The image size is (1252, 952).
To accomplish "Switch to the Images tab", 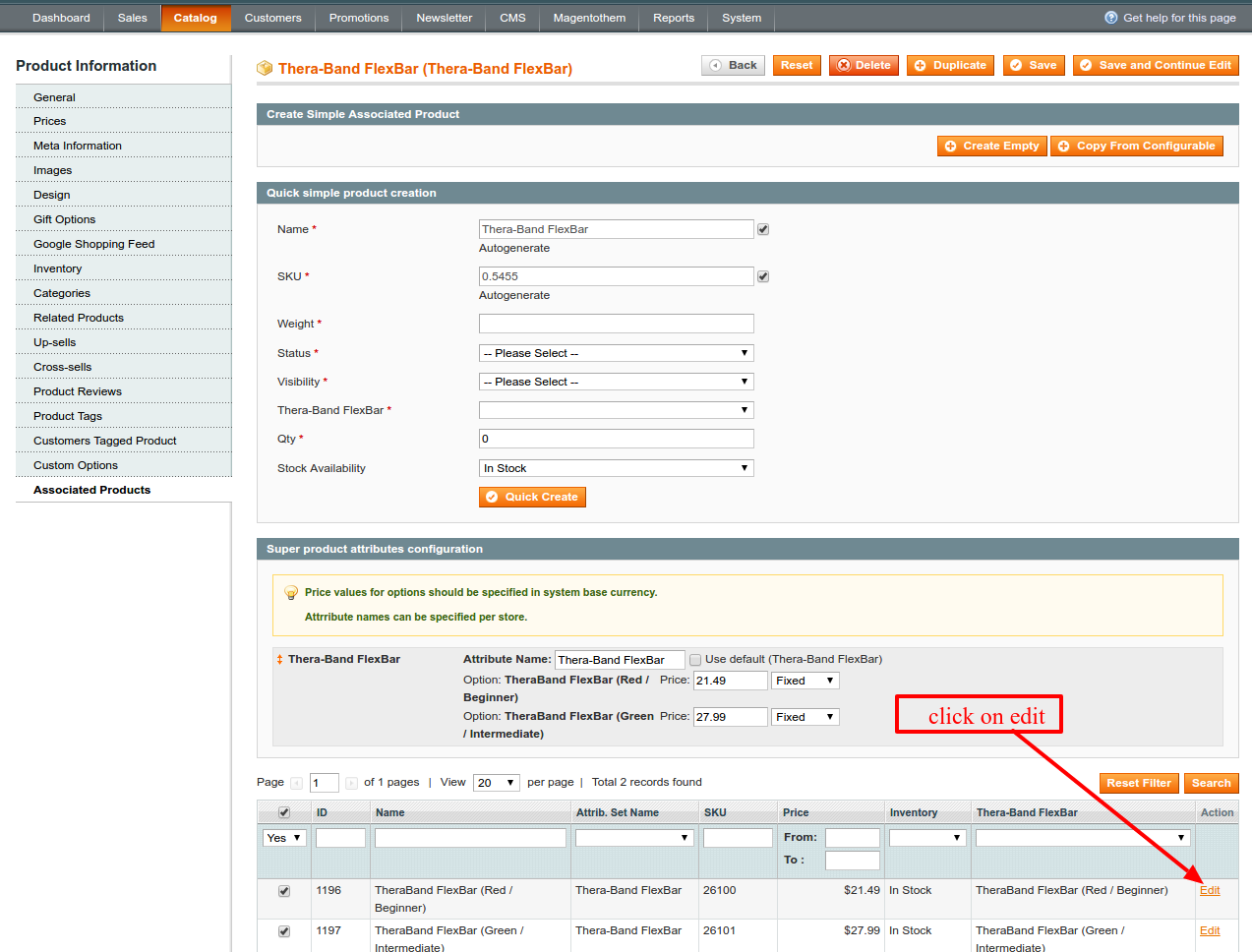I will pos(124,170).
